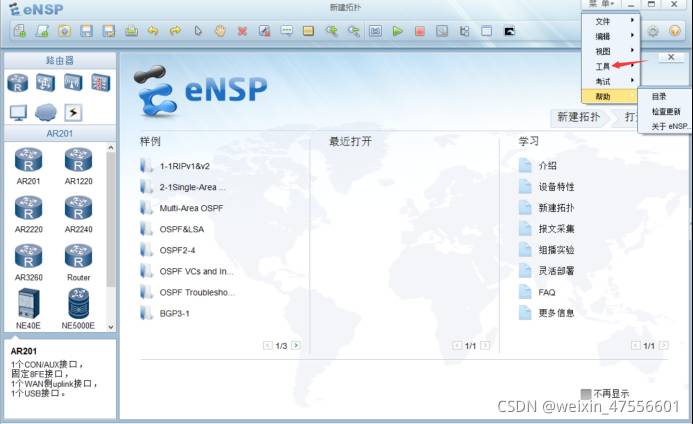Open the sample topologies toolbar icon
This screenshot has width=693, height=424.
click(x=65, y=31)
